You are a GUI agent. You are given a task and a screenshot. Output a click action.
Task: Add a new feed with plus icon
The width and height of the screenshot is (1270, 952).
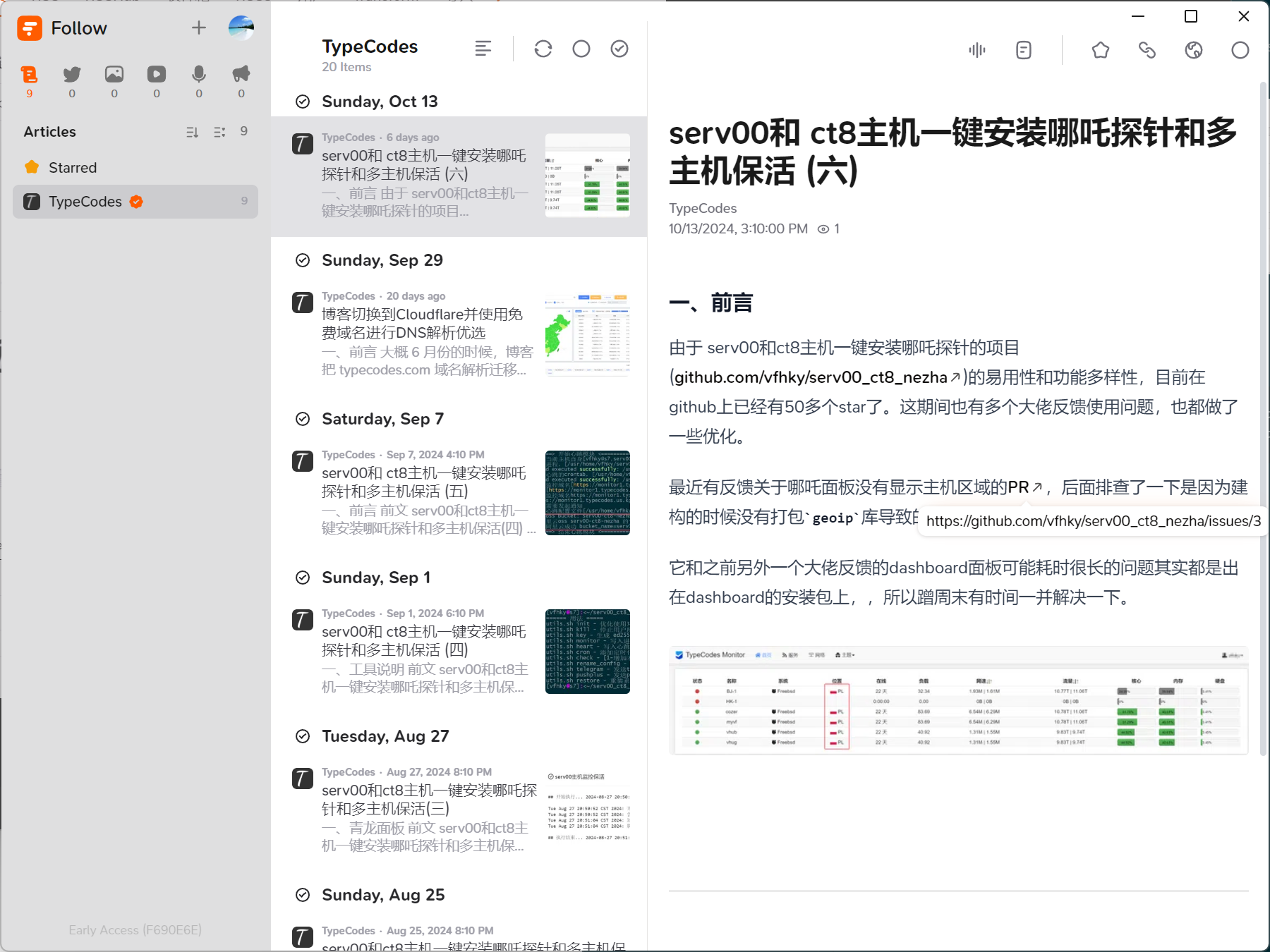199,28
